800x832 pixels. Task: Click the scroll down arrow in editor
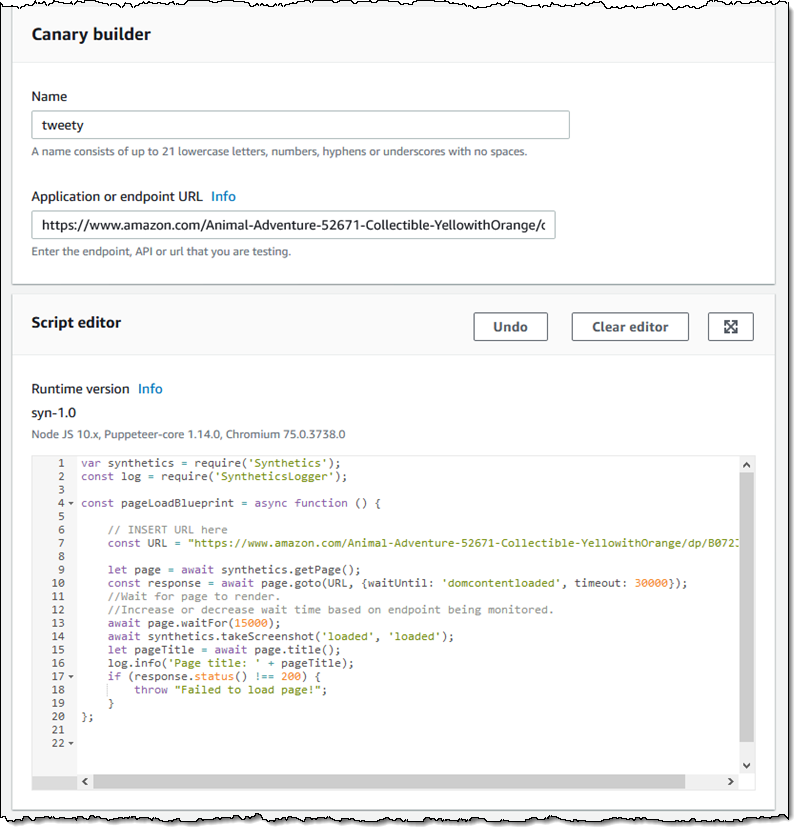(x=746, y=765)
